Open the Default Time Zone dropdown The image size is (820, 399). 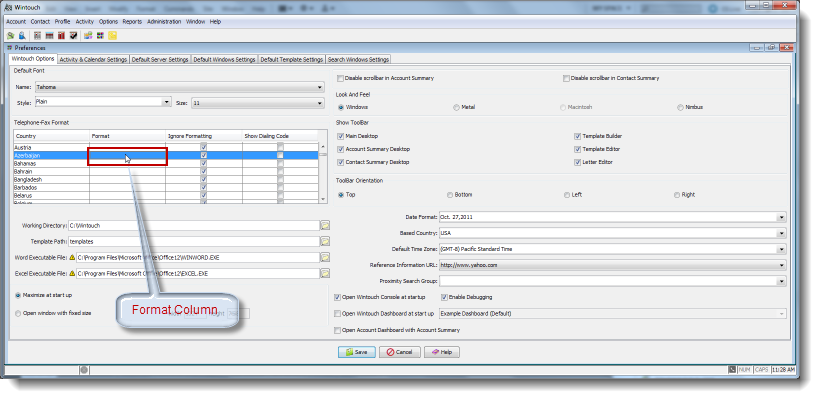(x=781, y=249)
